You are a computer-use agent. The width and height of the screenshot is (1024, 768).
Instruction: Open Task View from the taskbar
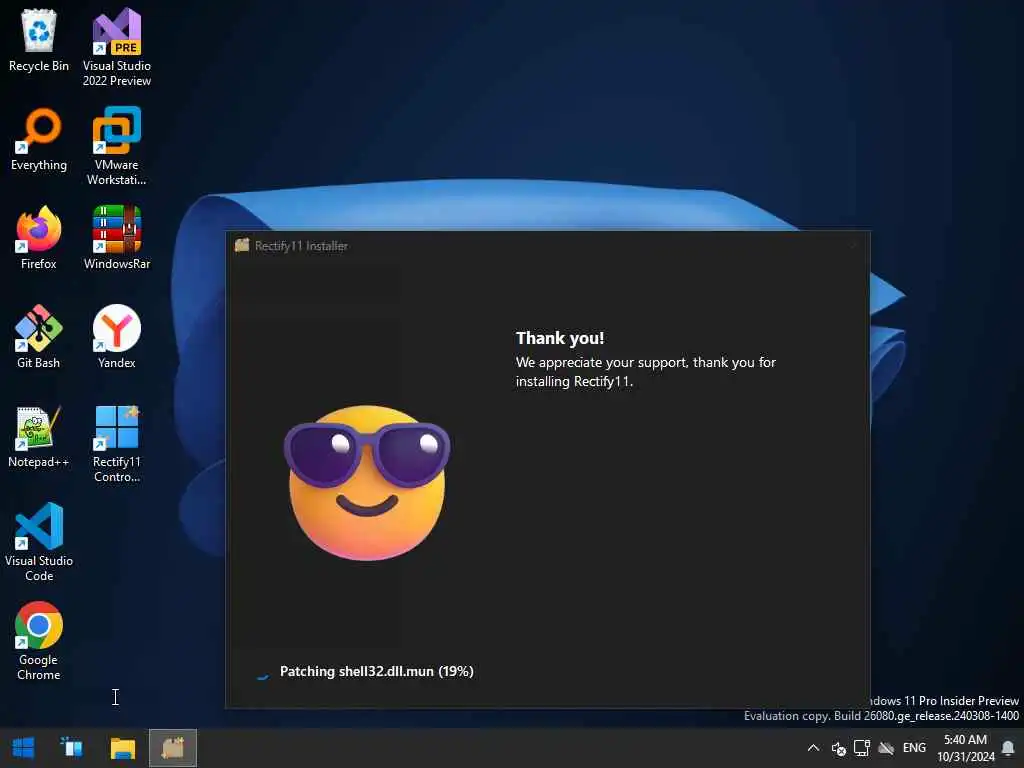coord(72,748)
